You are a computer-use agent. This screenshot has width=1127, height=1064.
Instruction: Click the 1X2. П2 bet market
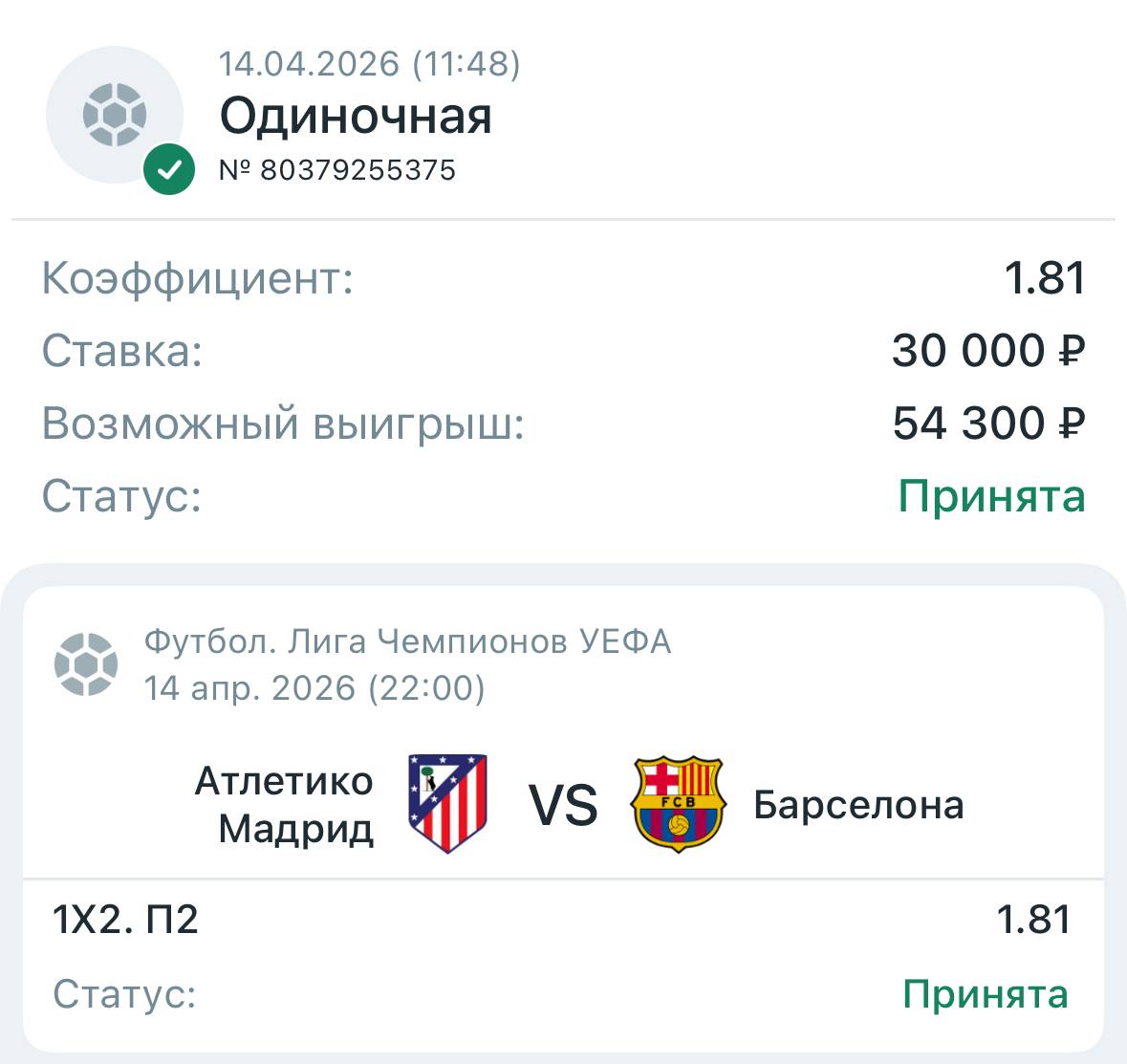[x=125, y=920]
